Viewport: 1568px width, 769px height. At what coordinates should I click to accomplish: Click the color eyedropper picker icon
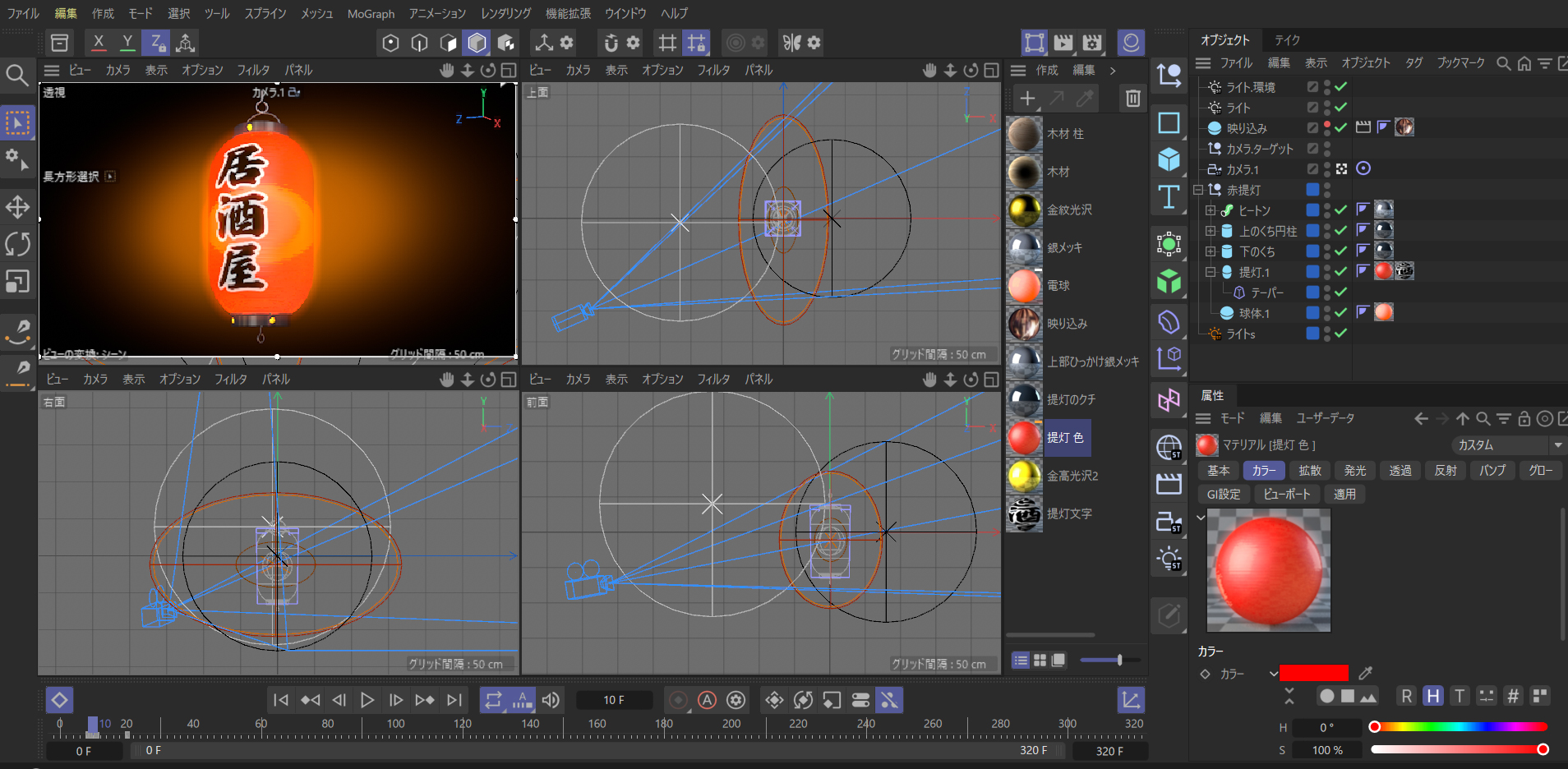tap(1366, 674)
